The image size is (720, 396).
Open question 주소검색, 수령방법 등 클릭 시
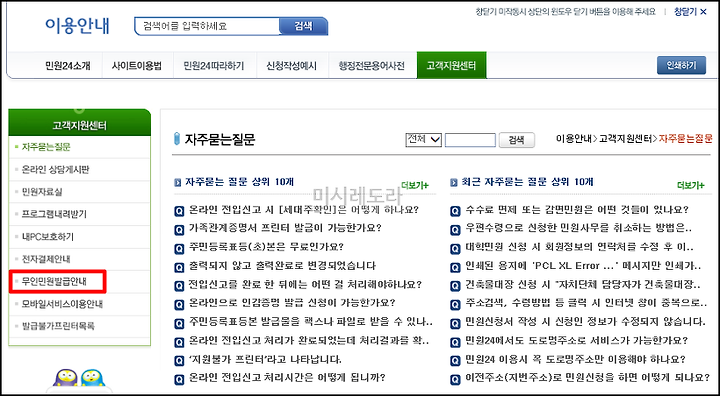coord(586,303)
